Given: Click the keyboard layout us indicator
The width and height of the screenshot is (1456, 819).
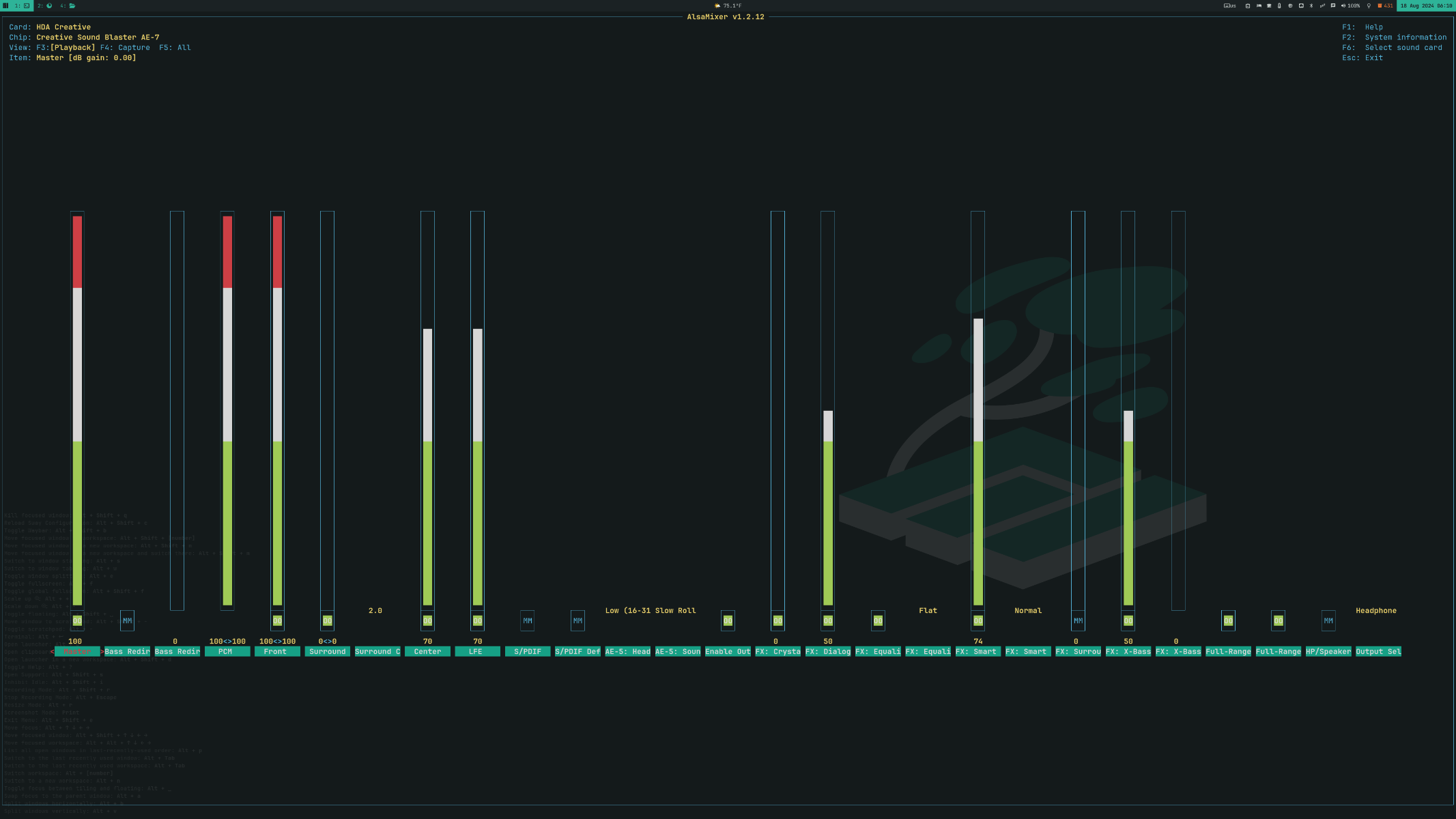Looking at the screenshot, I should (x=1229, y=5).
